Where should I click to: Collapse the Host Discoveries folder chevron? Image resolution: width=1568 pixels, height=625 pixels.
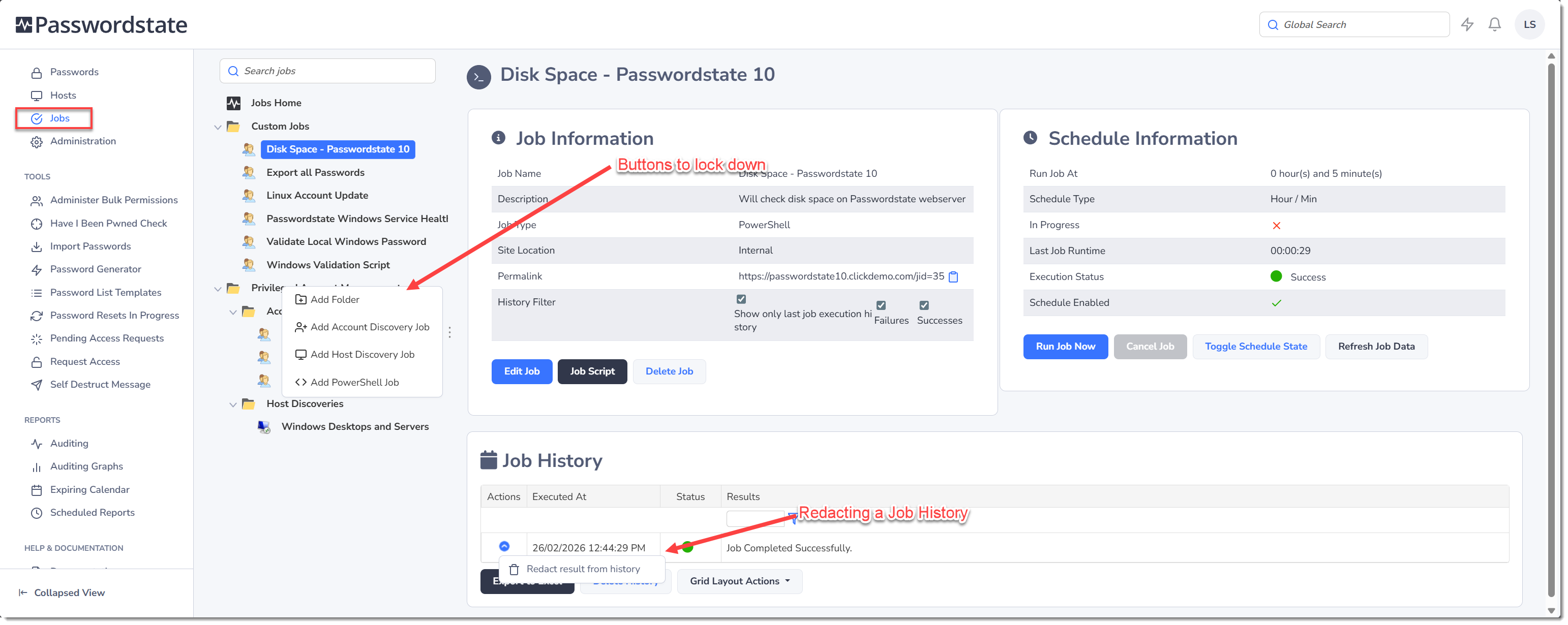(x=232, y=404)
